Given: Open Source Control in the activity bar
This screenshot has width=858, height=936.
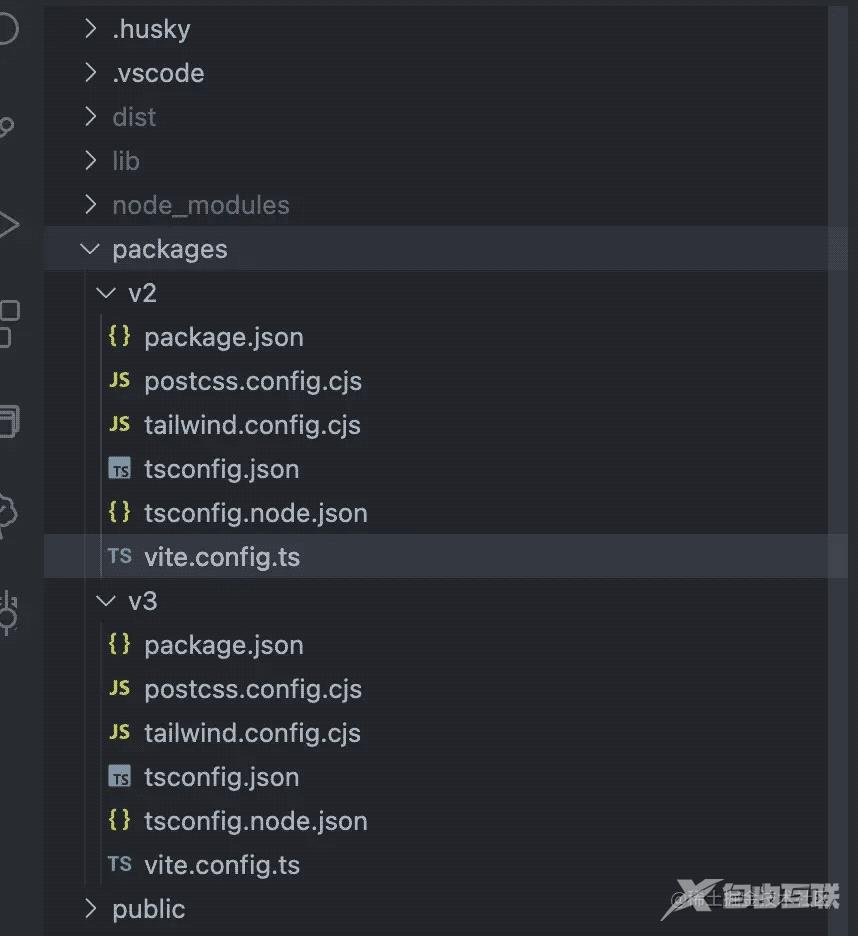Looking at the screenshot, I should point(6,127).
